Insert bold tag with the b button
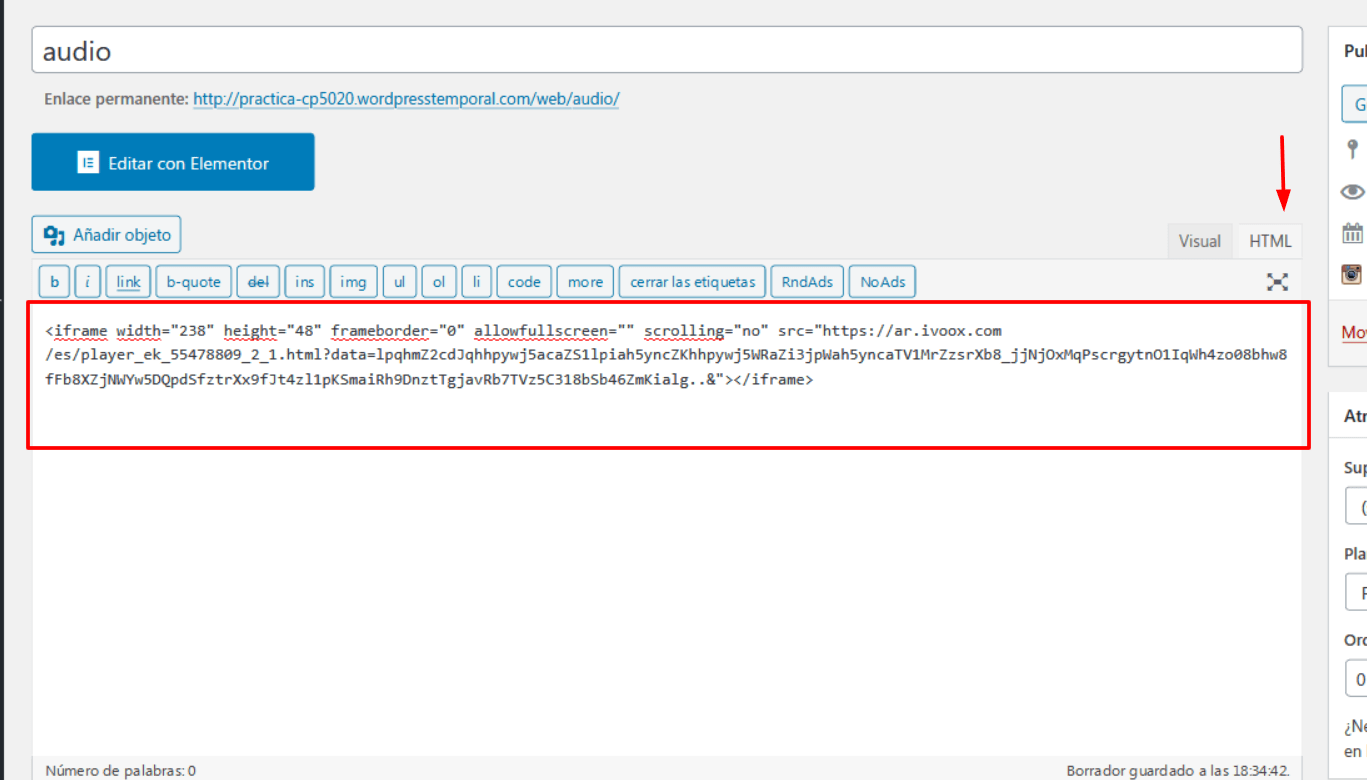1367x780 pixels. (x=55, y=282)
